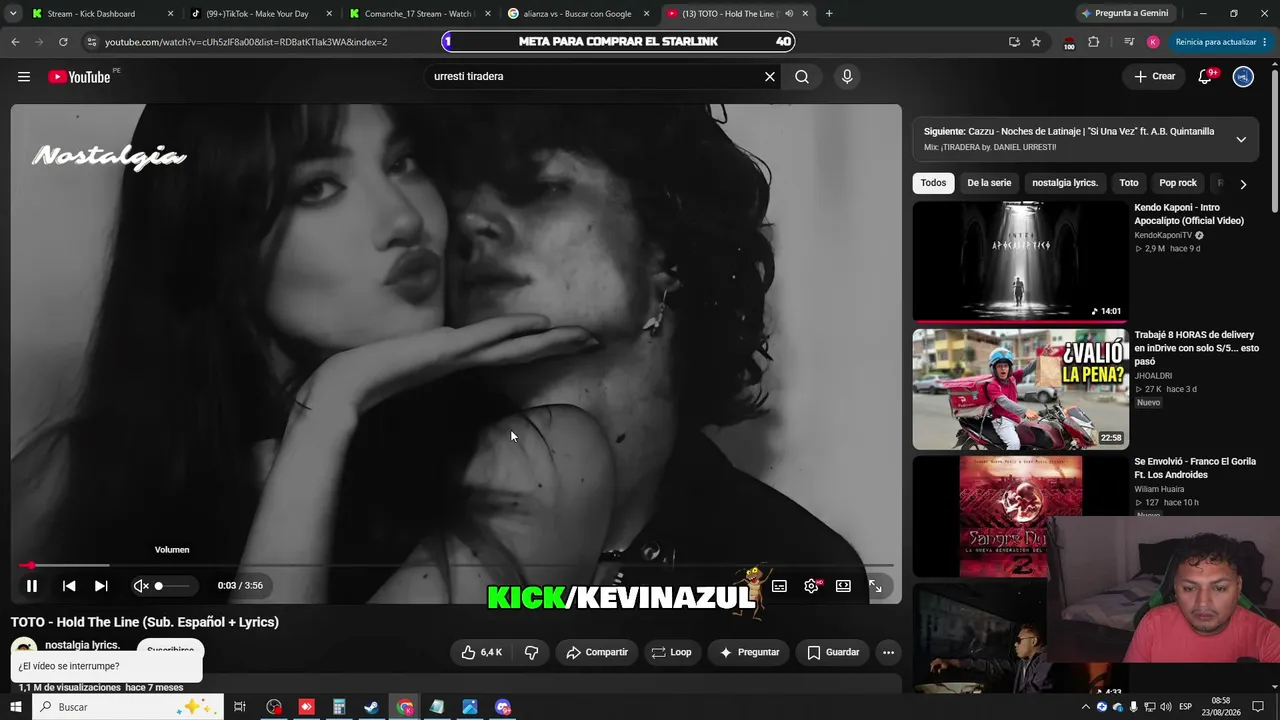Viewport: 1280px width, 720px height.
Task: Go to YouTube home via the logo
Action: pyautogui.click(x=79, y=77)
